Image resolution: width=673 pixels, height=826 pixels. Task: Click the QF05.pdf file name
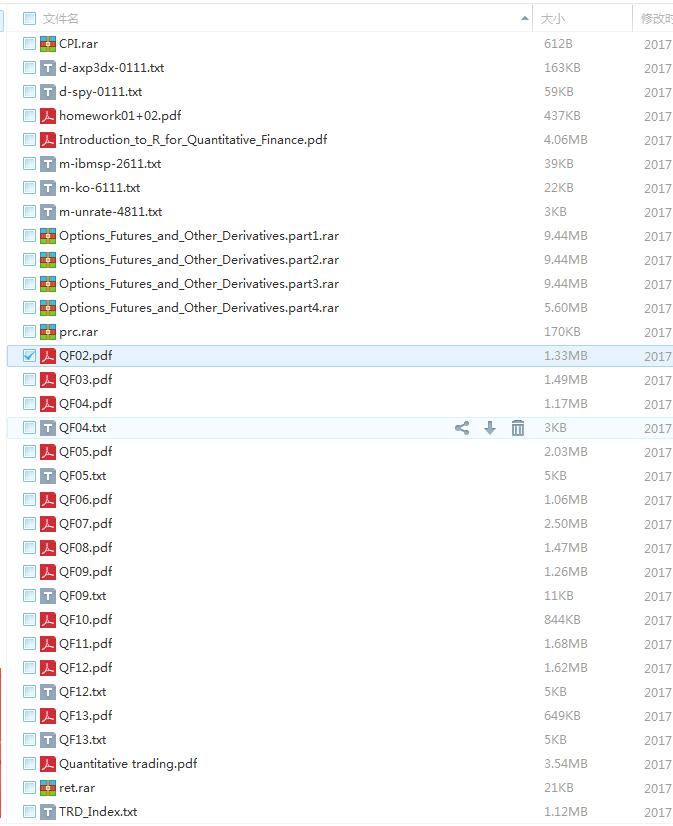85,452
